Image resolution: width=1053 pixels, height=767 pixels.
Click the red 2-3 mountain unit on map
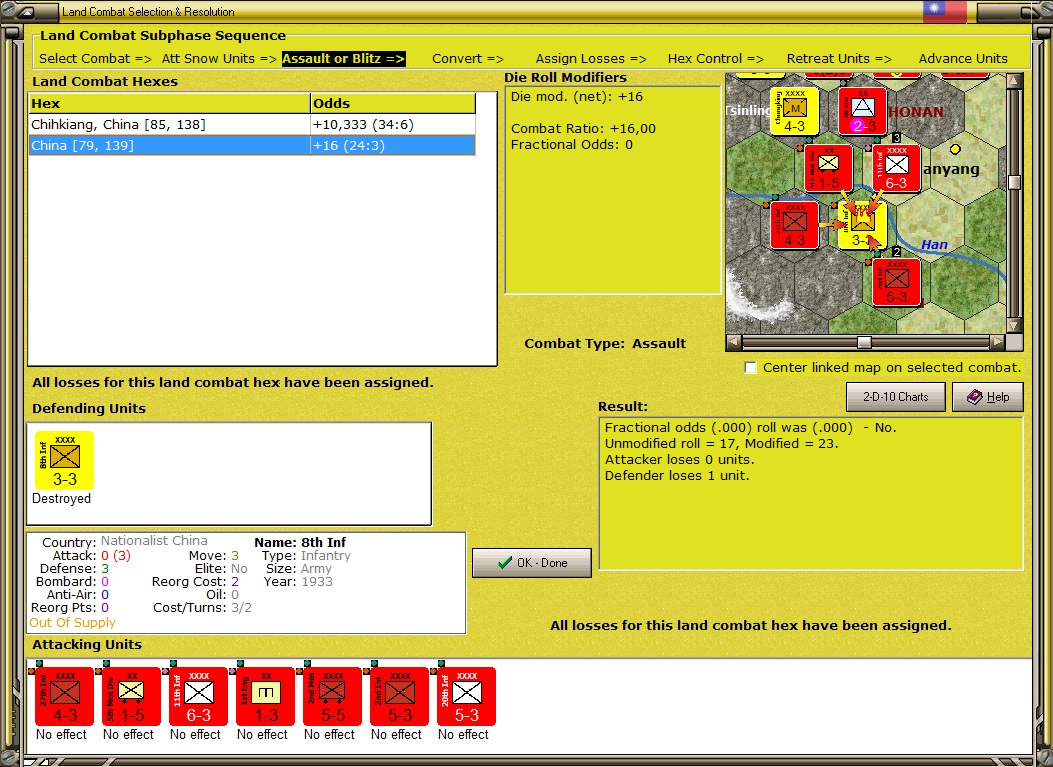(x=863, y=111)
